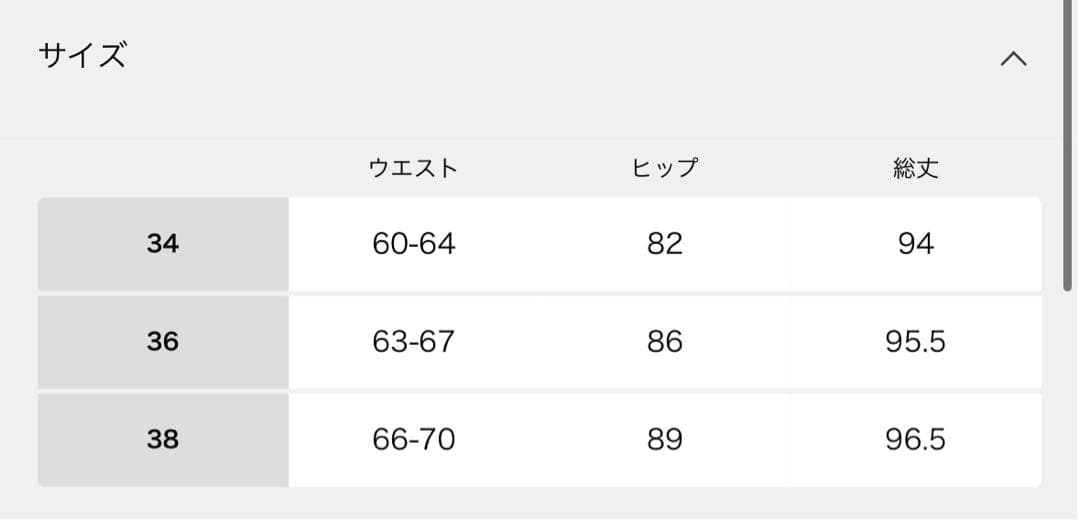Click the scrollbar track below the thumb
Image resolution: width=1080 pixels, height=520 pixels.
(x=1069, y=400)
